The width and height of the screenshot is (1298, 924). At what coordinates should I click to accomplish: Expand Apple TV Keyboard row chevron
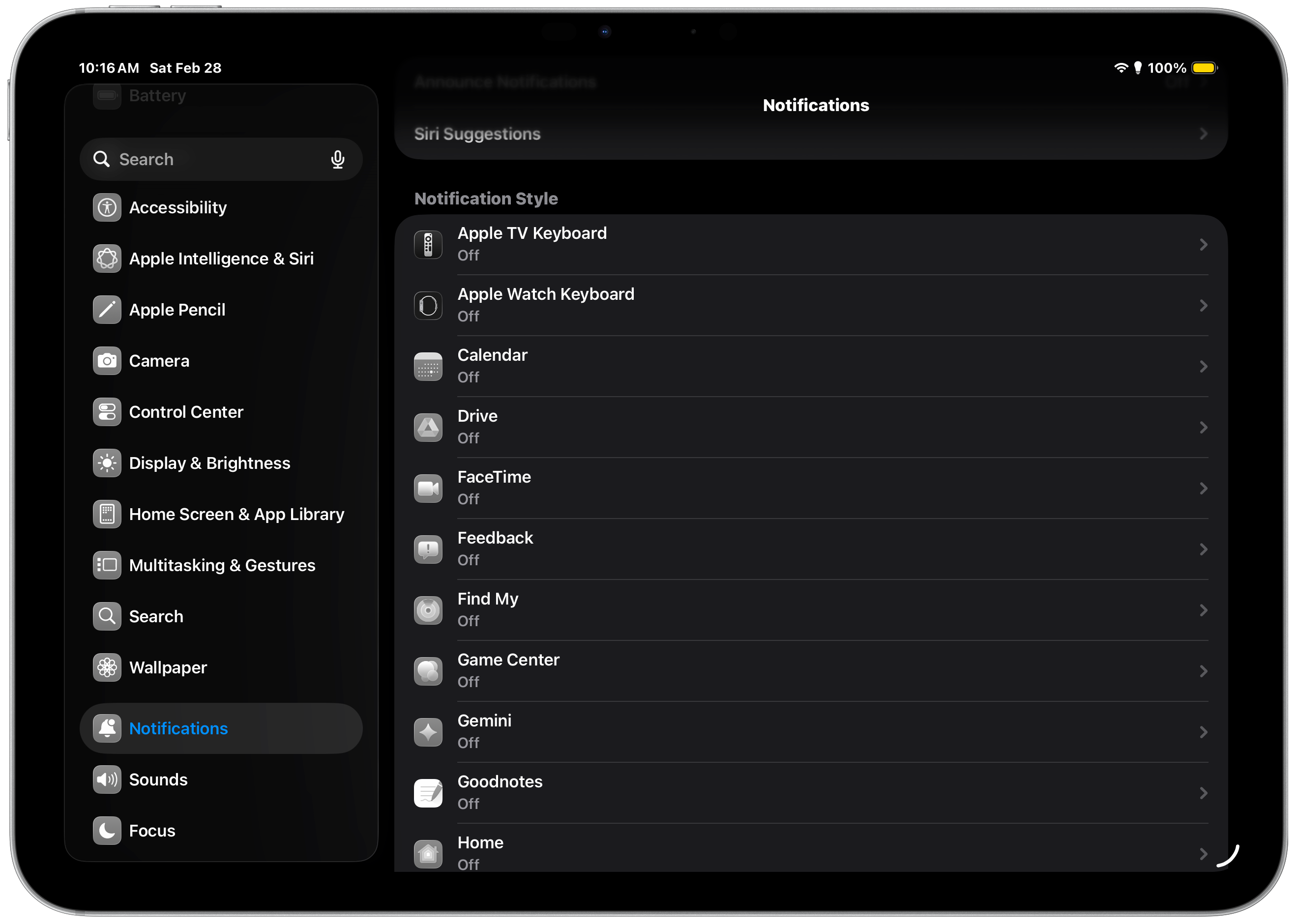pos(1203,245)
